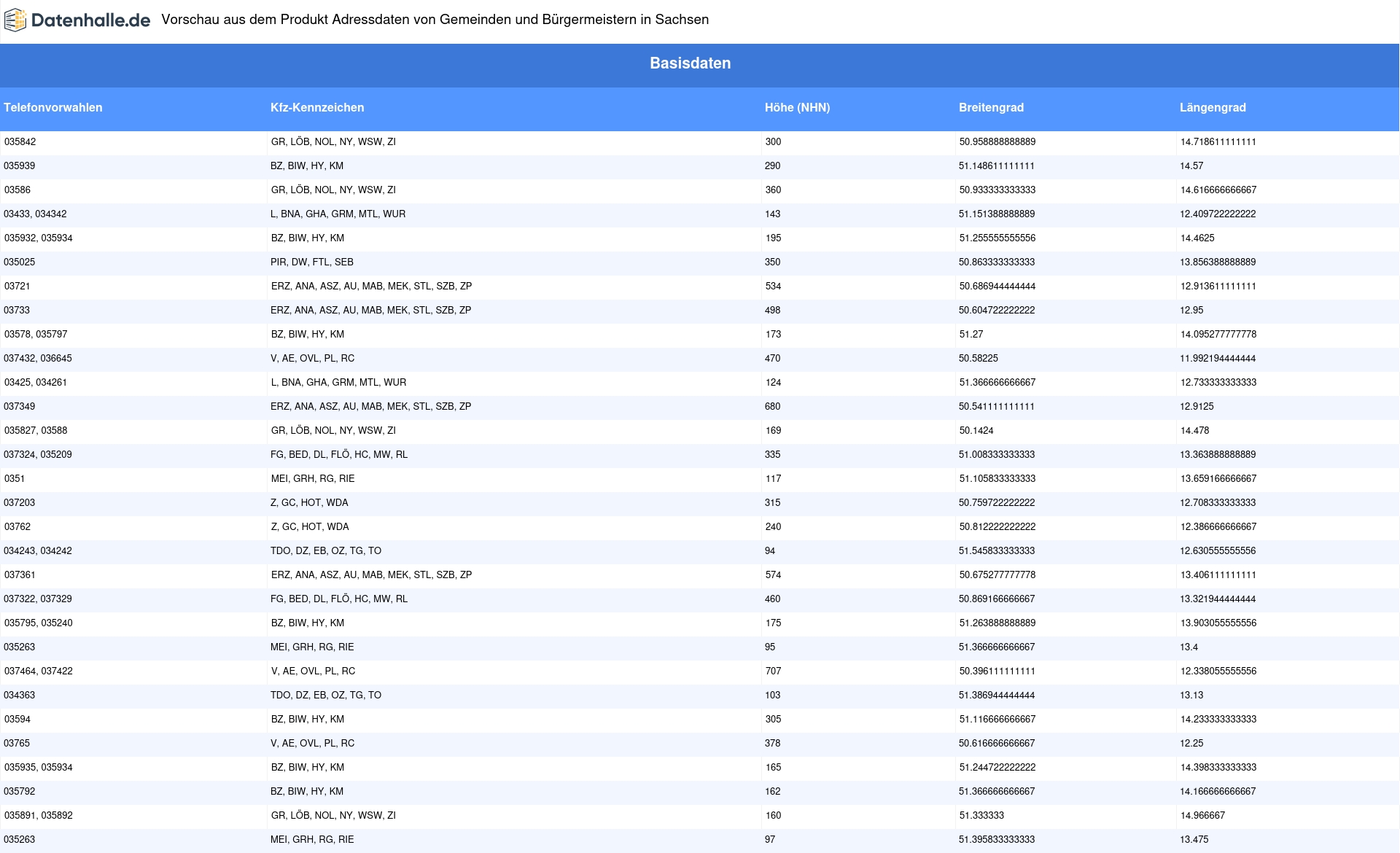
Task: Select phone prefix cell 035025
Action: (20, 262)
